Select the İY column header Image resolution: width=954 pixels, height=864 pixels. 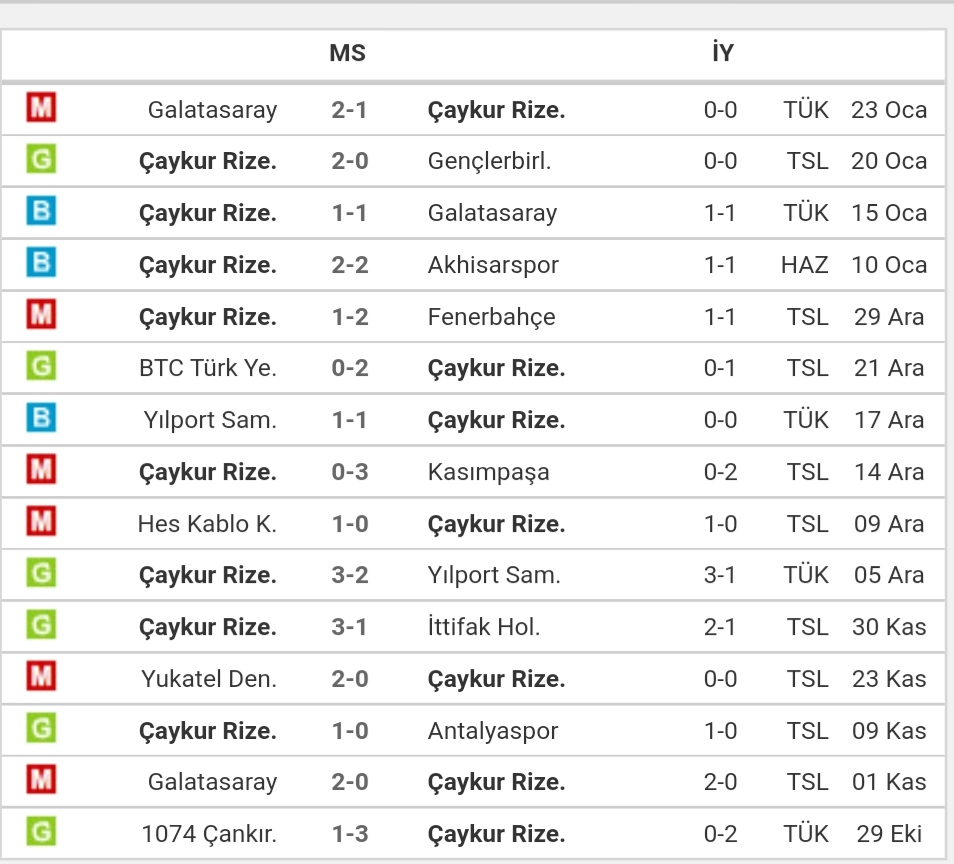pos(723,52)
